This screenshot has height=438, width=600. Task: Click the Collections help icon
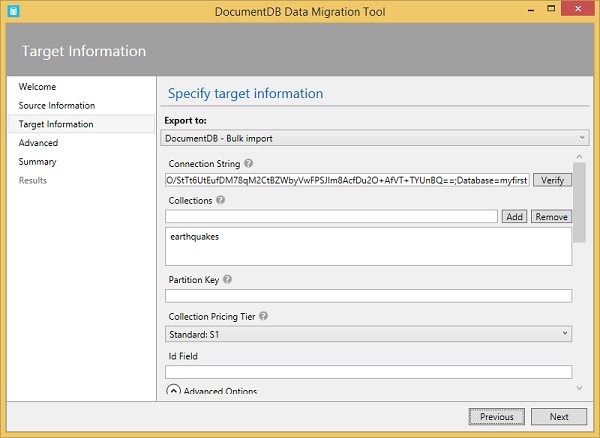tap(221, 200)
